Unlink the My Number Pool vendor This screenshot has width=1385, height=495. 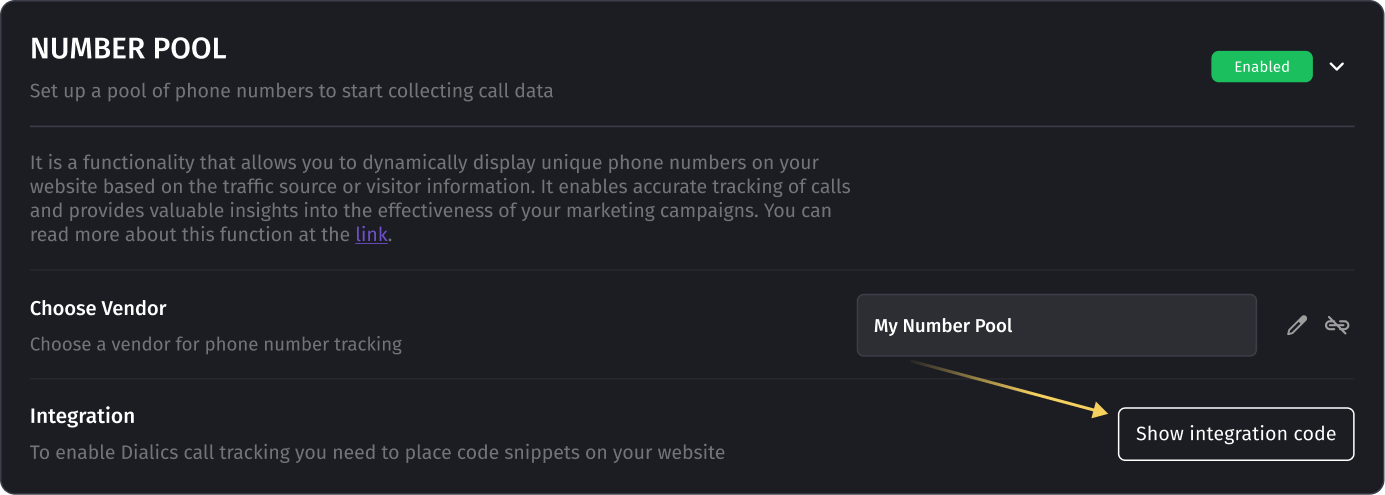coord(1337,325)
